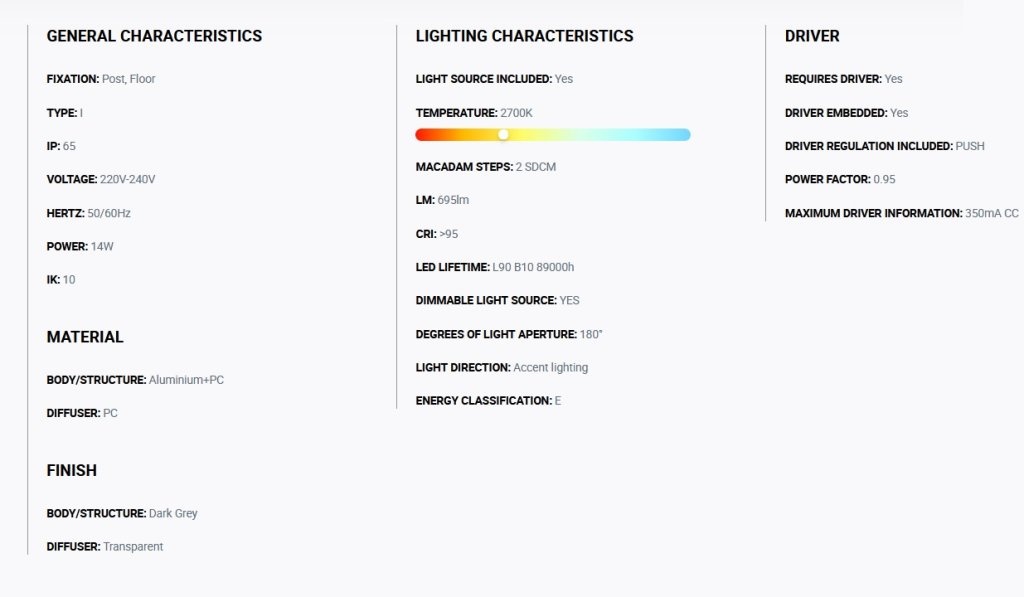The height and width of the screenshot is (597, 1024).
Task: Click the Maximum Driver Information 350mA CC text
Action: (901, 214)
